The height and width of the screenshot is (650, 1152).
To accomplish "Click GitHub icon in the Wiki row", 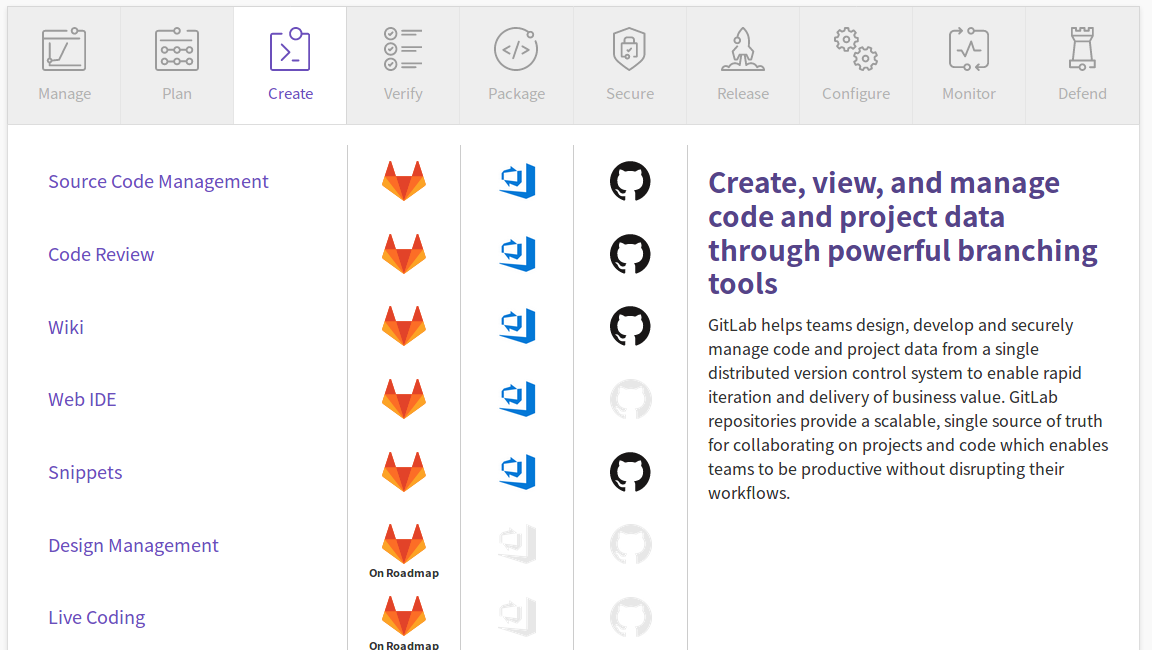I will (x=630, y=327).
